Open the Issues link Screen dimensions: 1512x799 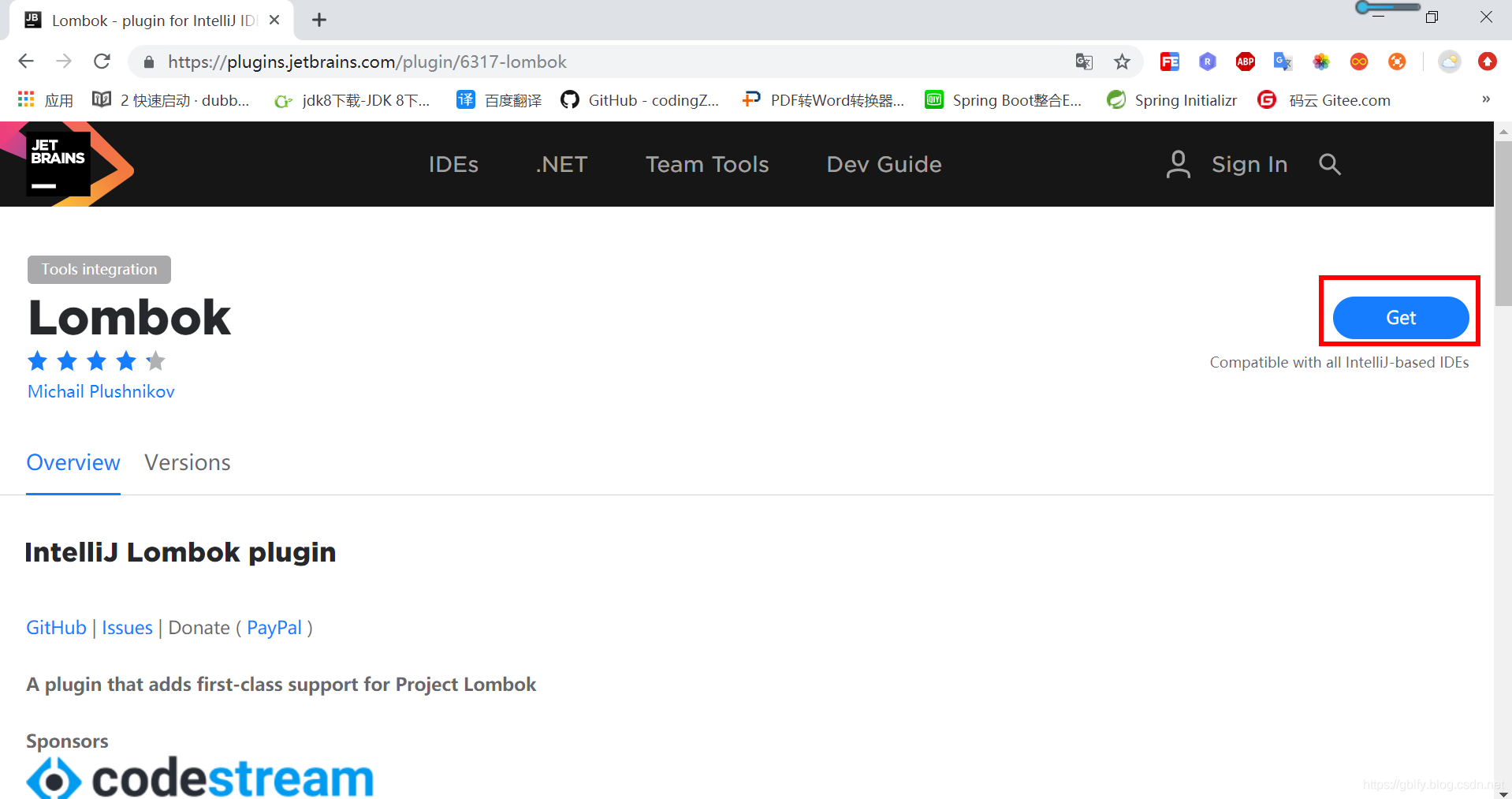pos(127,628)
